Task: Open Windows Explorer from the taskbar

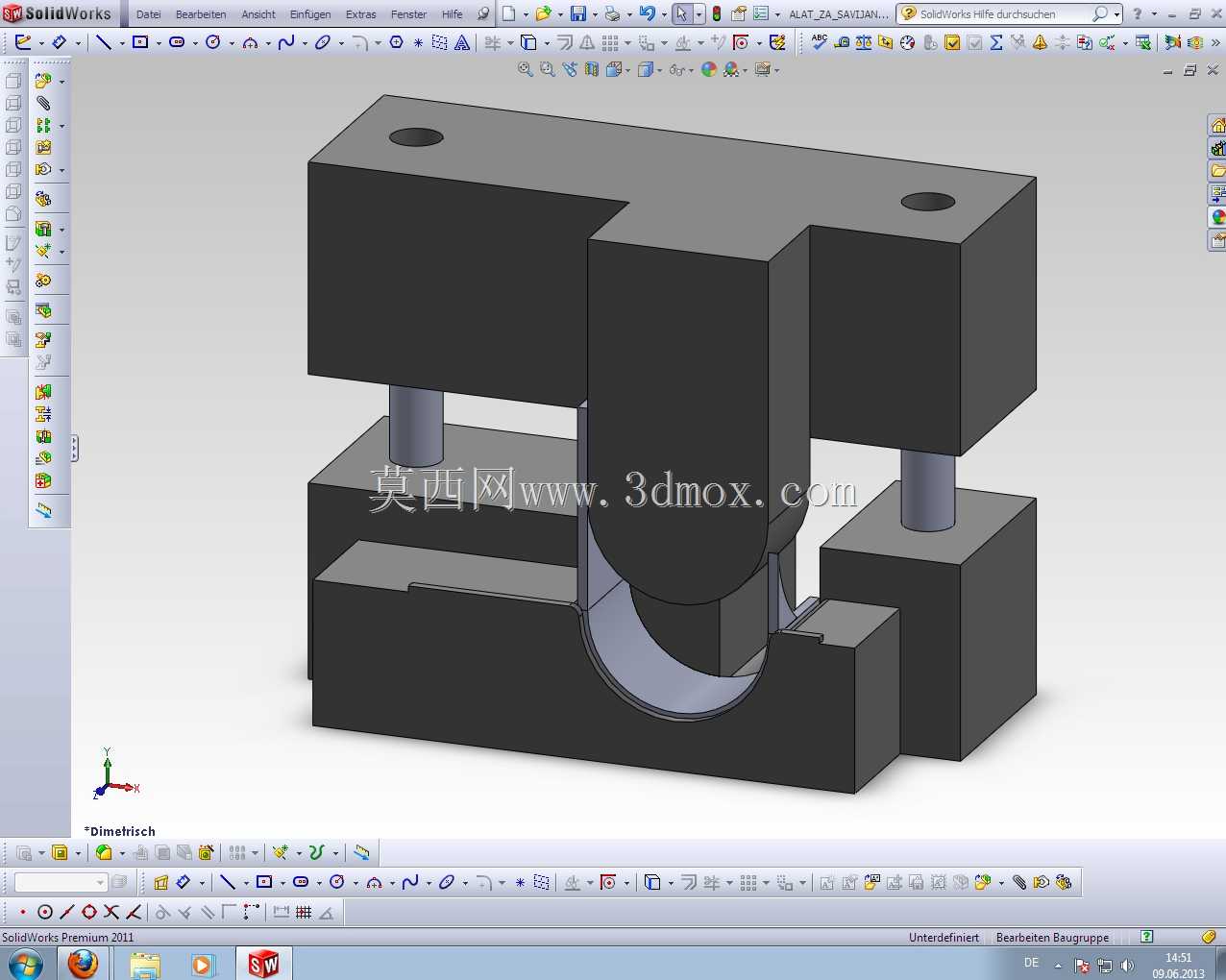Action: [x=144, y=963]
